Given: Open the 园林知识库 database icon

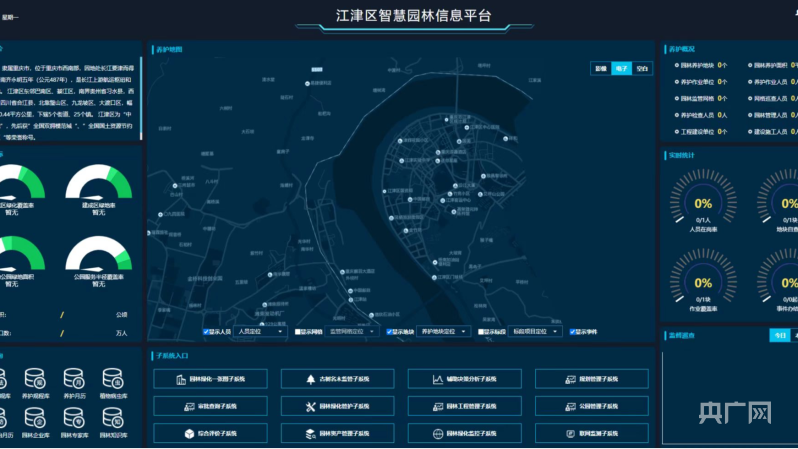Looking at the screenshot, I should tap(113, 418).
